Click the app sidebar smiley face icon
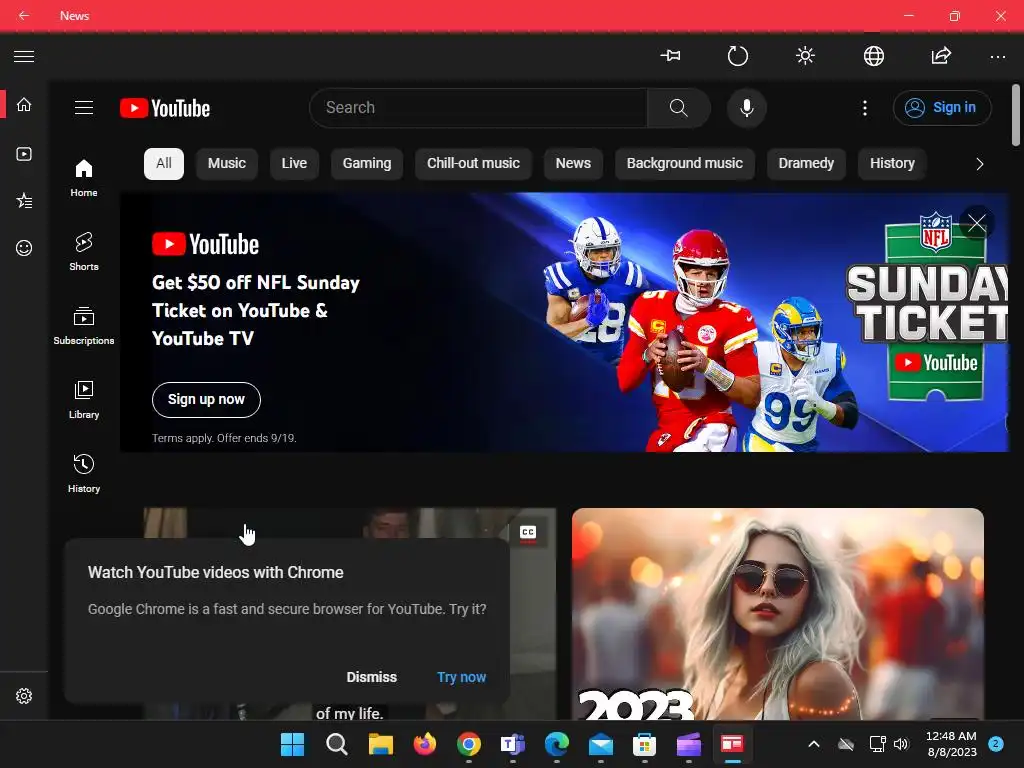This screenshot has height=768, width=1024. (24, 248)
